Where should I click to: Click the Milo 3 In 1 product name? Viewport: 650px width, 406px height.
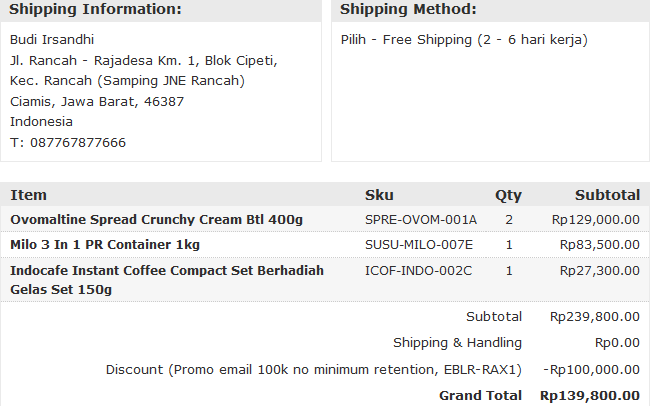105,245
